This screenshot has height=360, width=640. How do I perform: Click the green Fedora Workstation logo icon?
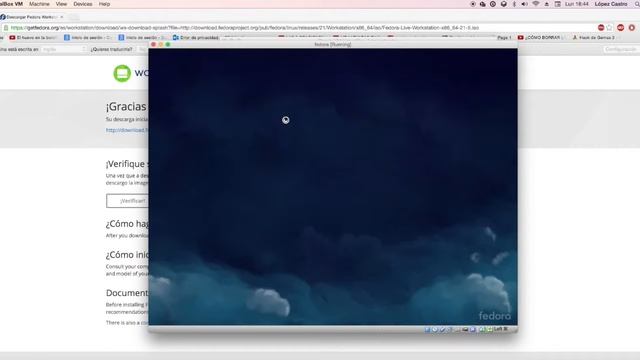tap(122, 73)
